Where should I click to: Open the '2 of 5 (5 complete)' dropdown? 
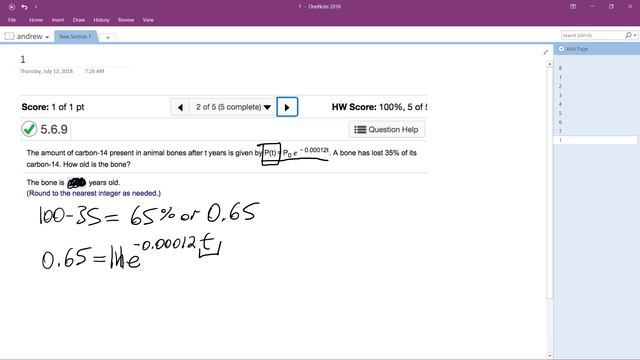pos(233,107)
